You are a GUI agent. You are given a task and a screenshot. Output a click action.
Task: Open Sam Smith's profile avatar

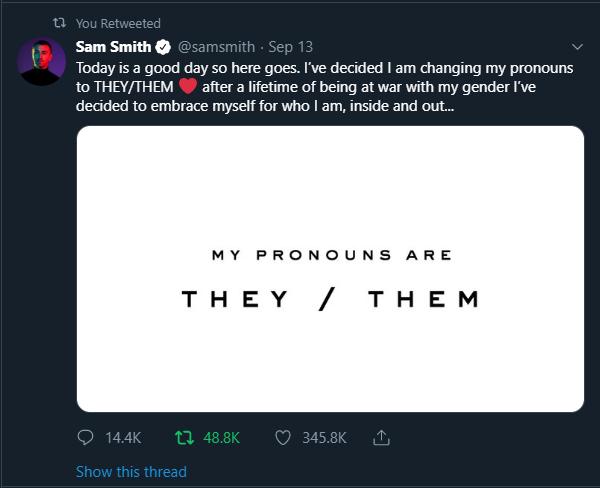(x=41, y=62)
